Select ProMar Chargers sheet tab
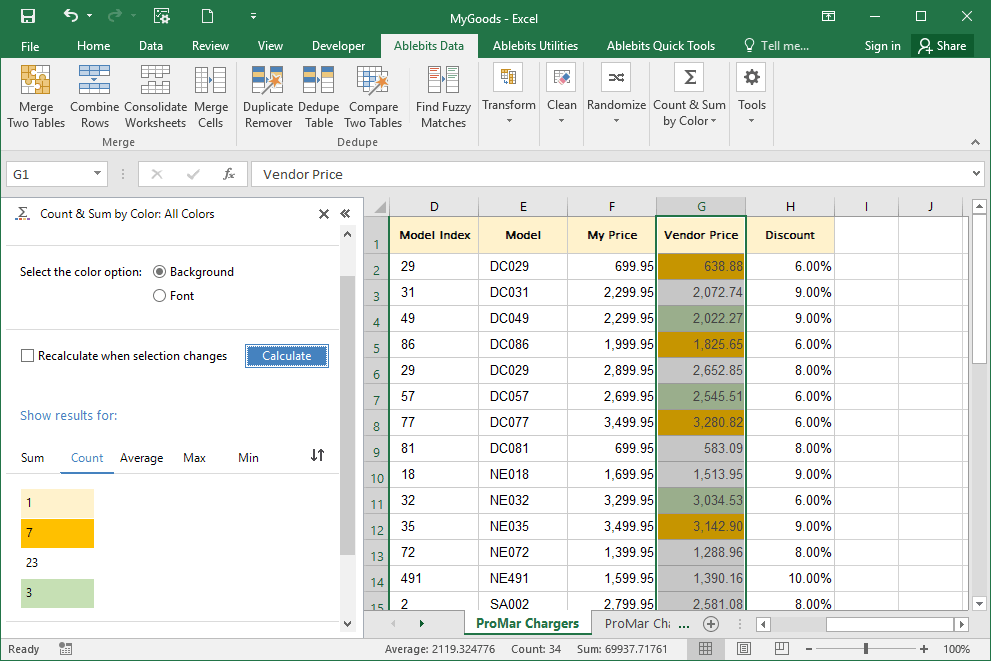 527,624
